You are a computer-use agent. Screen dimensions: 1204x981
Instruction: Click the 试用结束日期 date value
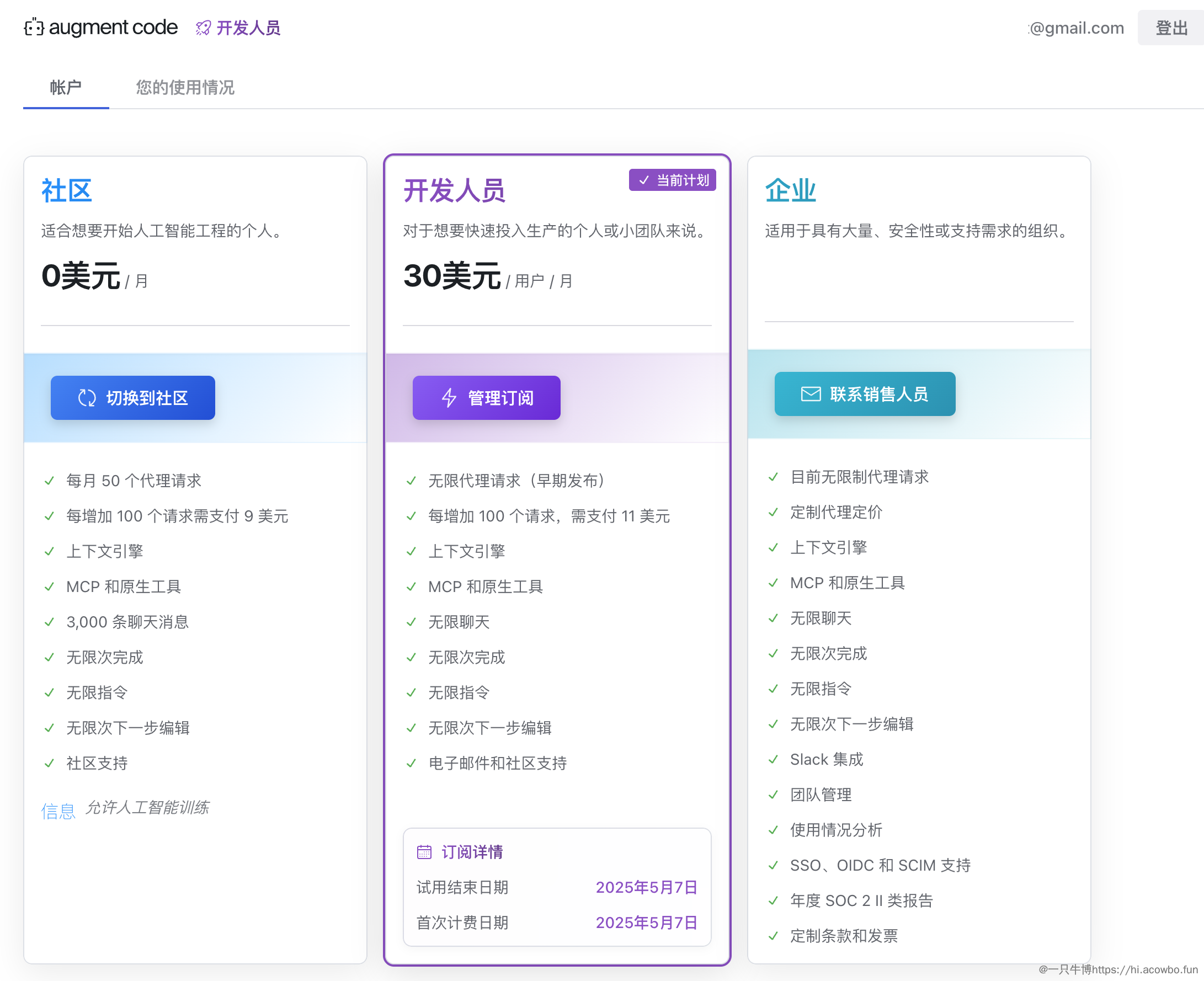pyautogui.click(x=646, y=887)
